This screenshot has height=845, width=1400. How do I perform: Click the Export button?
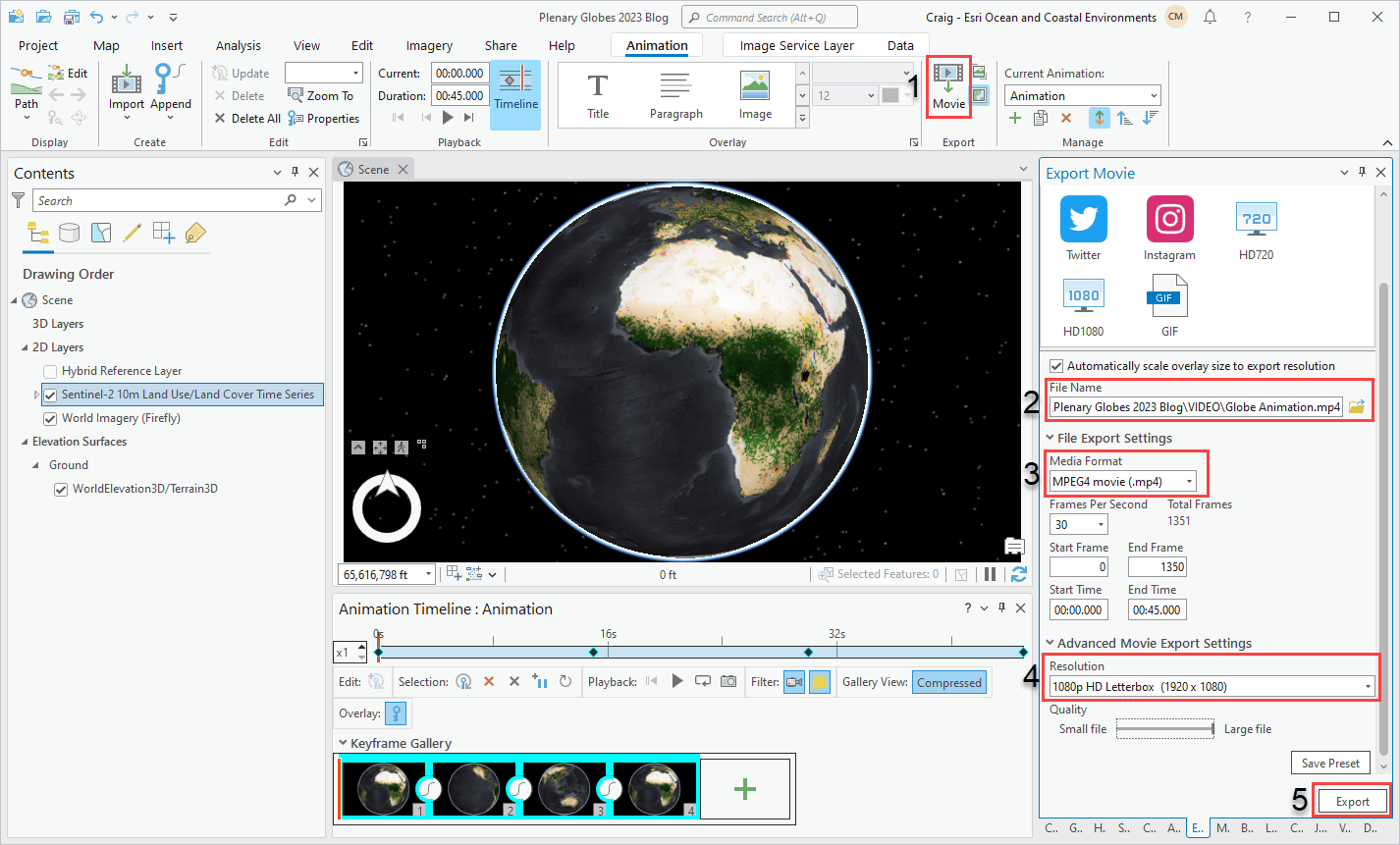point(1352,800)
